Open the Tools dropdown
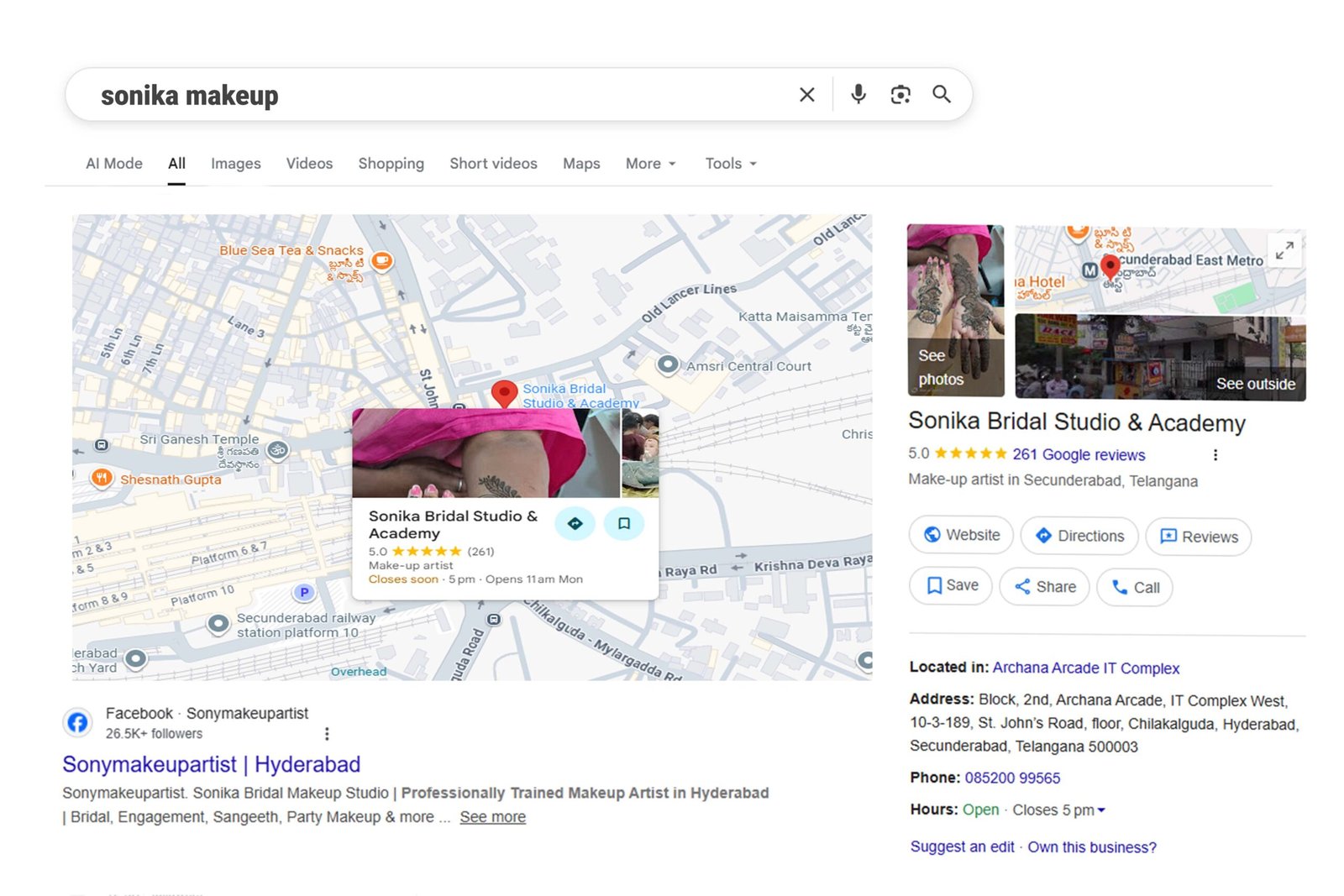Screen dimensions: 1344x896 pos(729,164)
